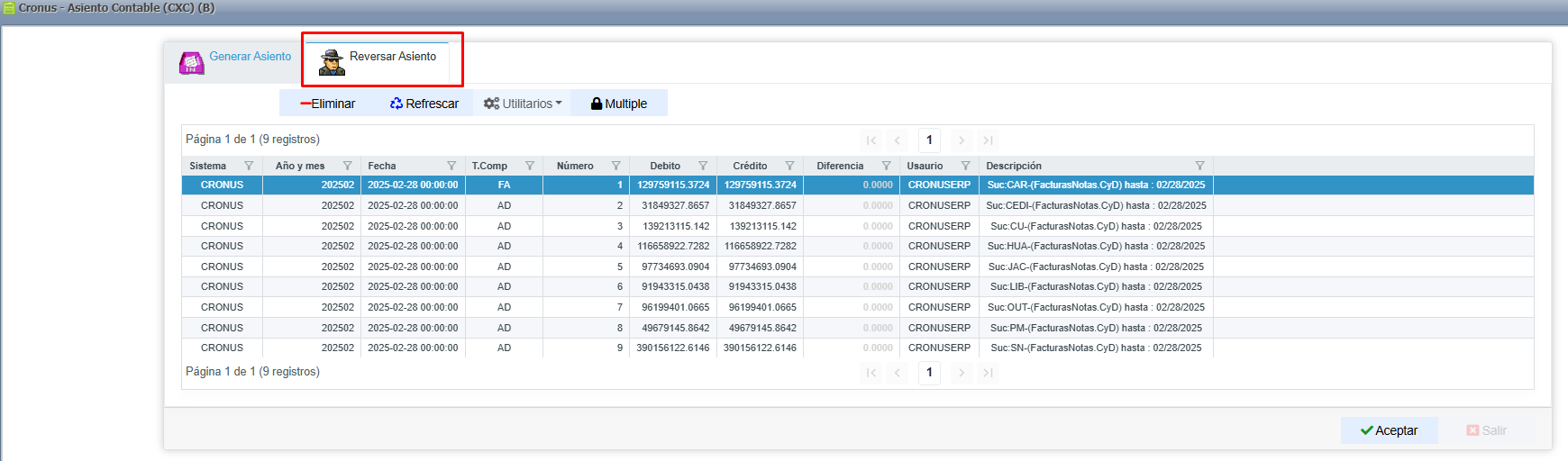Viewport: 1568px width, 461px height.
Task: Open the Crédito column filter icon
Action: click(789, 166)
